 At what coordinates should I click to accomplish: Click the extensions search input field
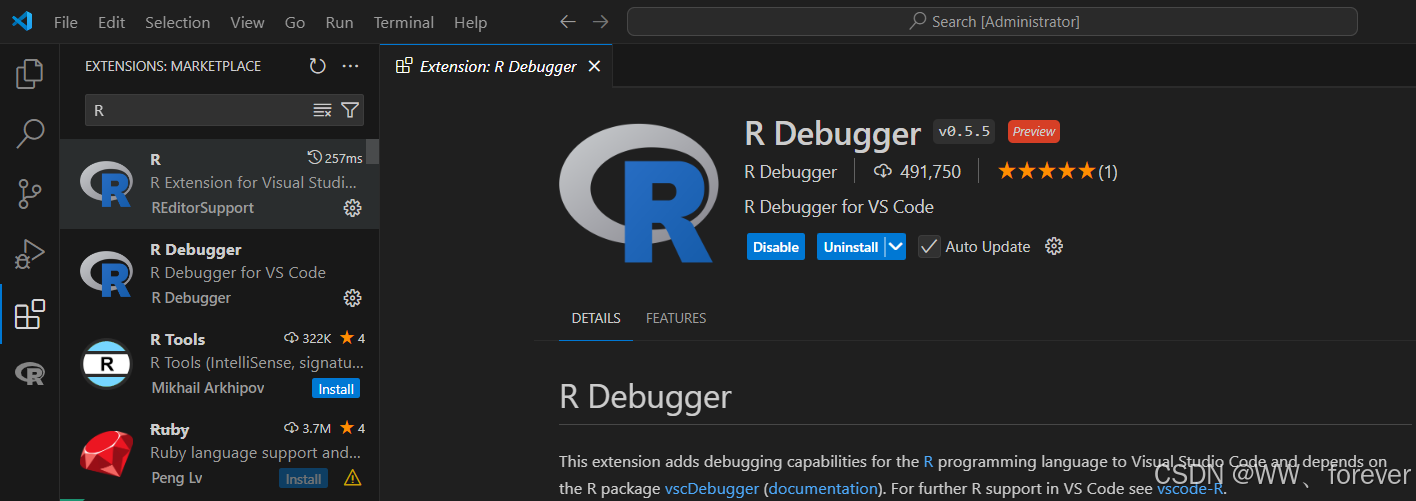click(x=200, y=110)
